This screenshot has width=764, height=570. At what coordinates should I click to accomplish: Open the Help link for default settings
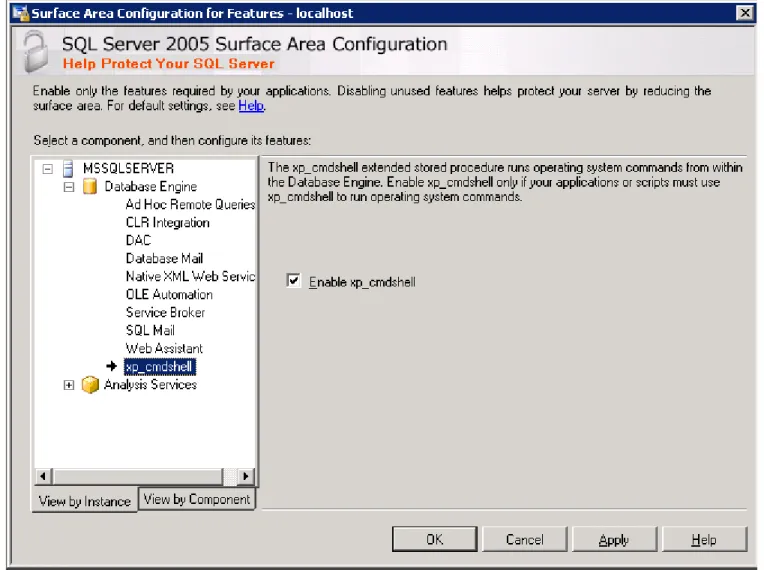pyautogui.click(x=251, y=106)
